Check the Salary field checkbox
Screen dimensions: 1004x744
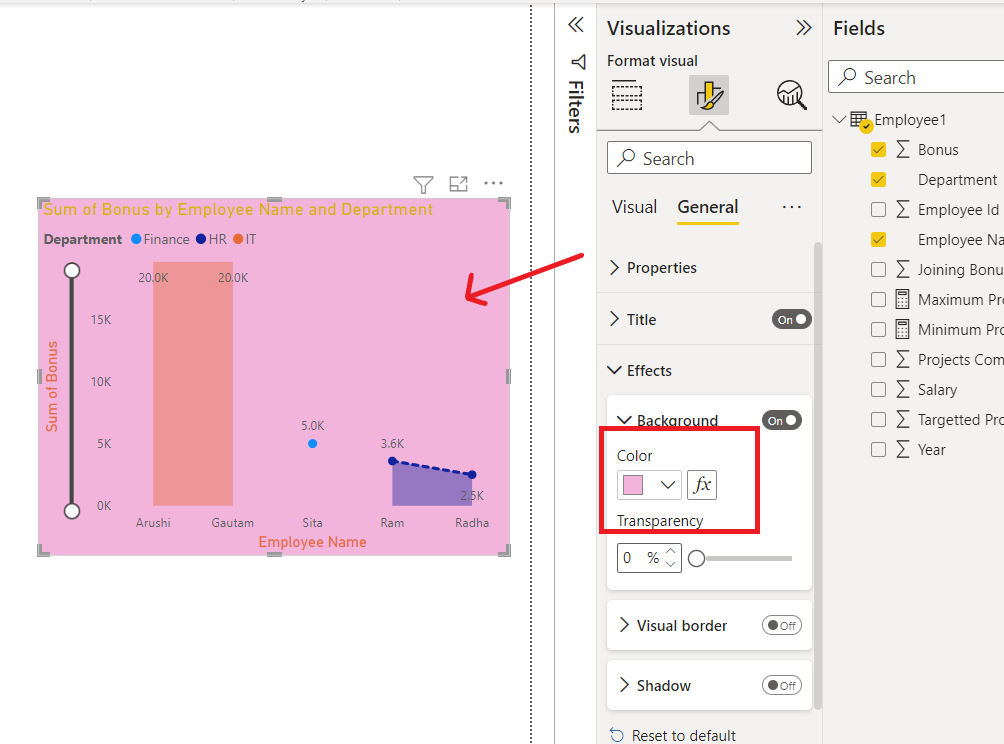tap(878, 389)
